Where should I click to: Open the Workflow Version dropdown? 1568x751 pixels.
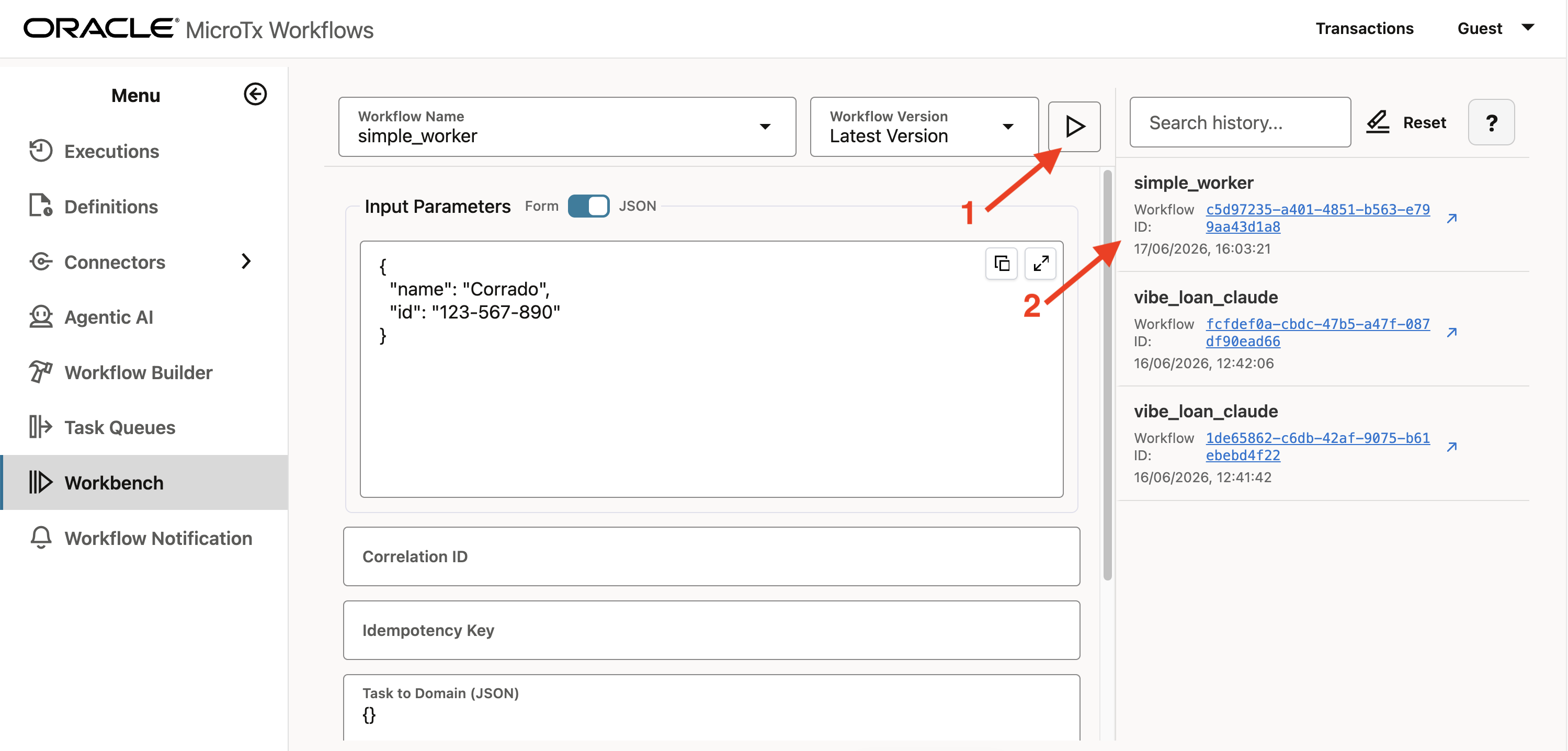(x=924, y=127)
